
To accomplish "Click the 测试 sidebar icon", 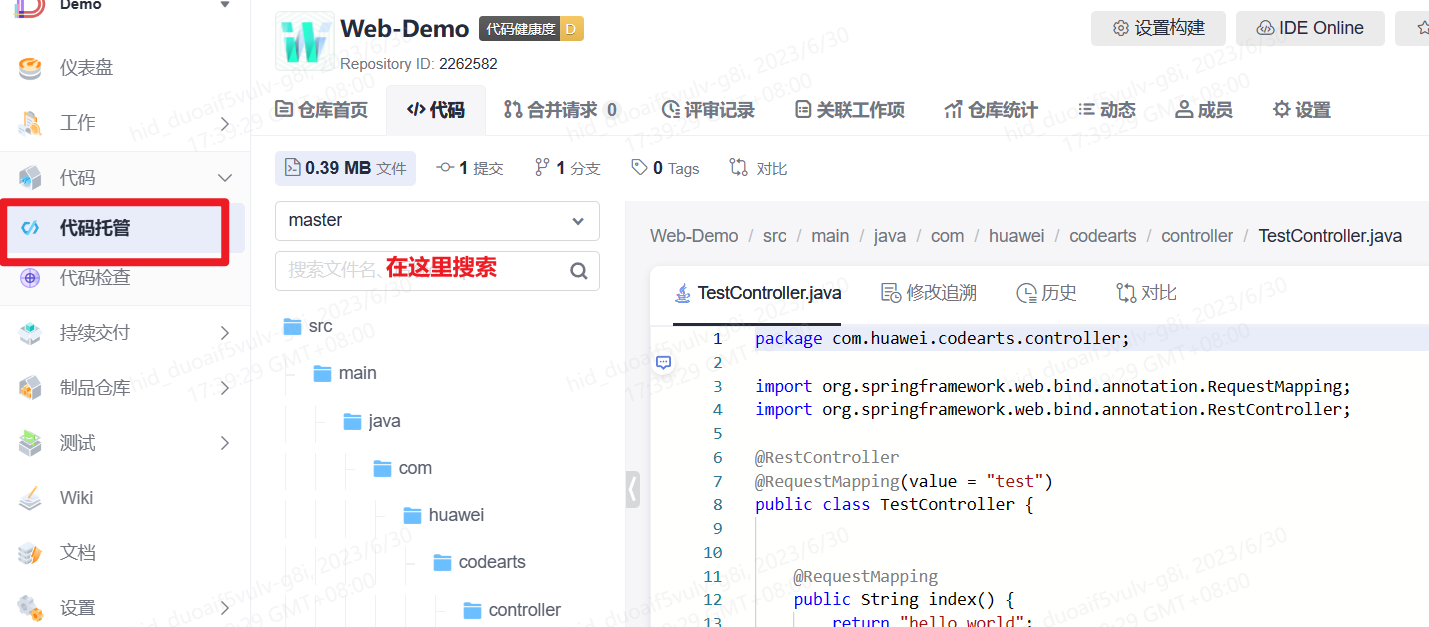I will point(31,443).
